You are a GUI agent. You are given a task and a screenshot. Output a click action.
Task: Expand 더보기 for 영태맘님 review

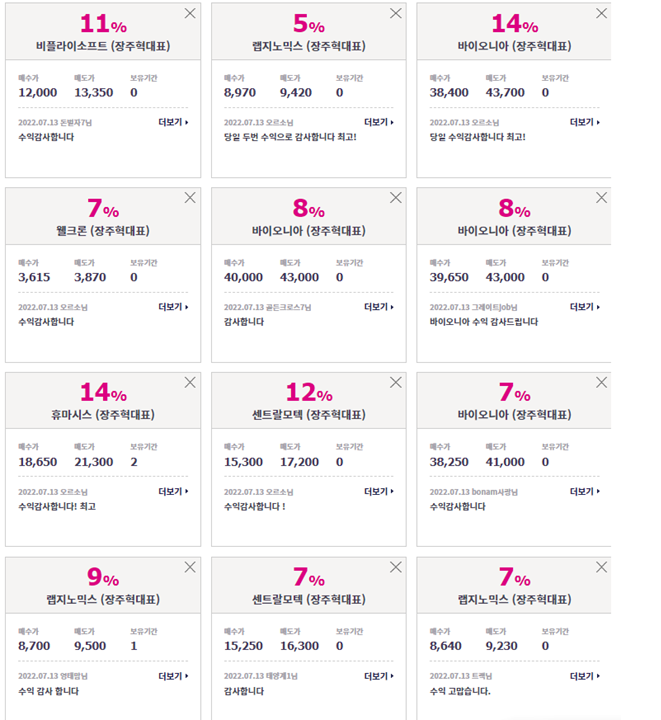[174, 676]
